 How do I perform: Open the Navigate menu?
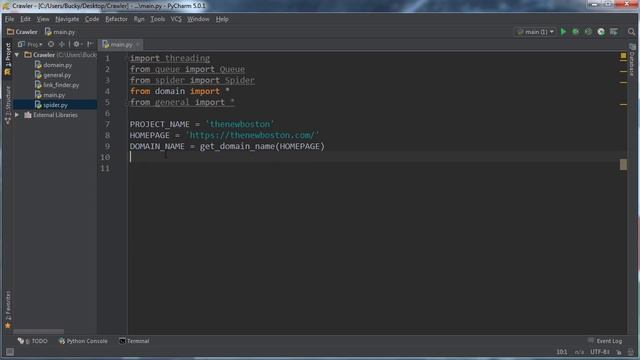pyautogui.click(x=67, y=19)
